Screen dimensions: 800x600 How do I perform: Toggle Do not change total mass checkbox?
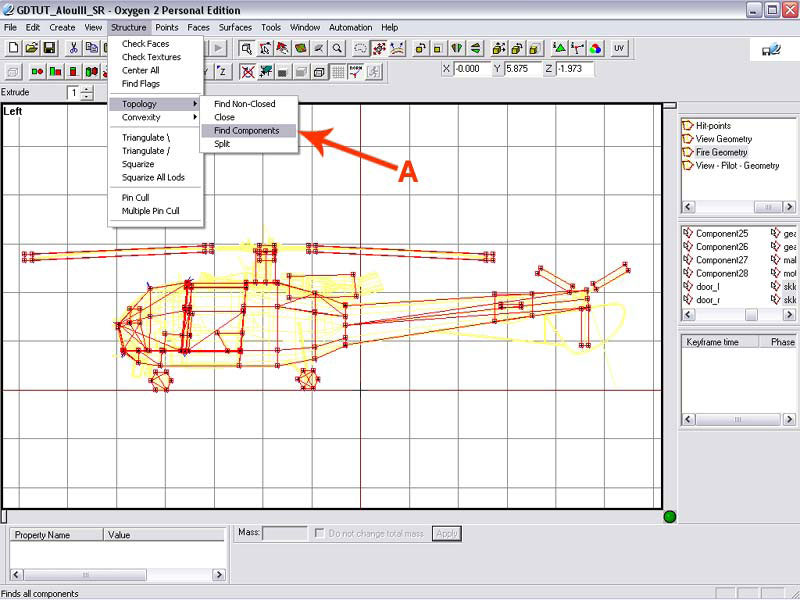tap(320, 534)
